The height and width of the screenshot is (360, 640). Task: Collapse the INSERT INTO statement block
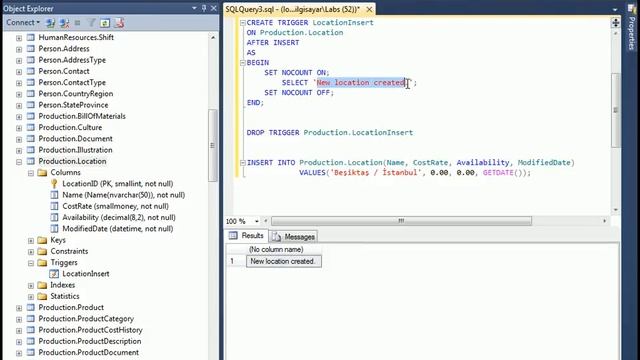tap(242, 163)
